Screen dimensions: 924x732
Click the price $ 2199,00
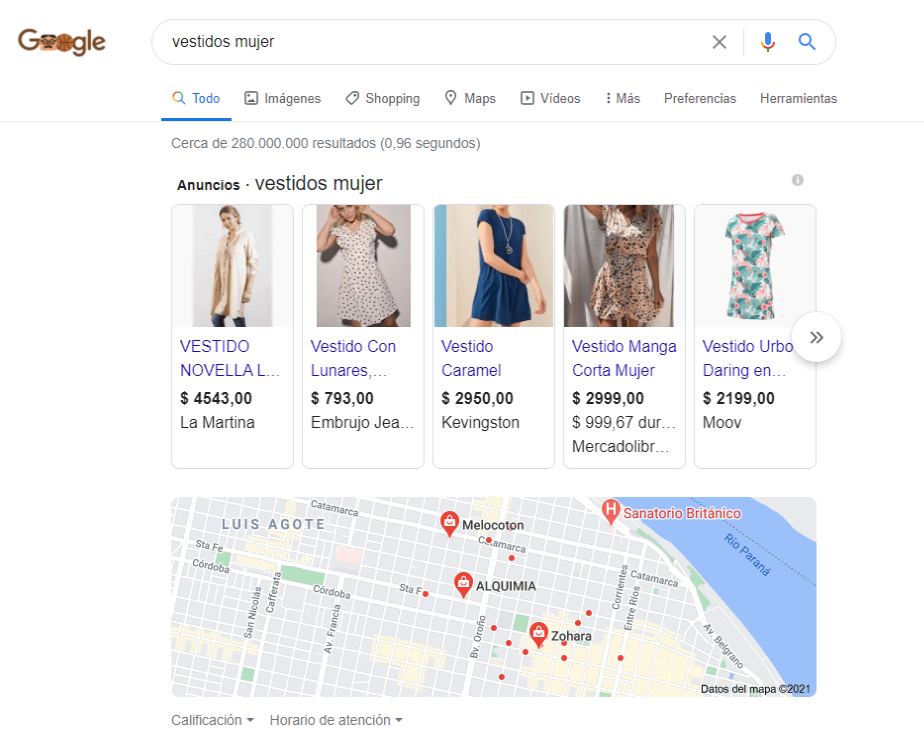point(738,398)
